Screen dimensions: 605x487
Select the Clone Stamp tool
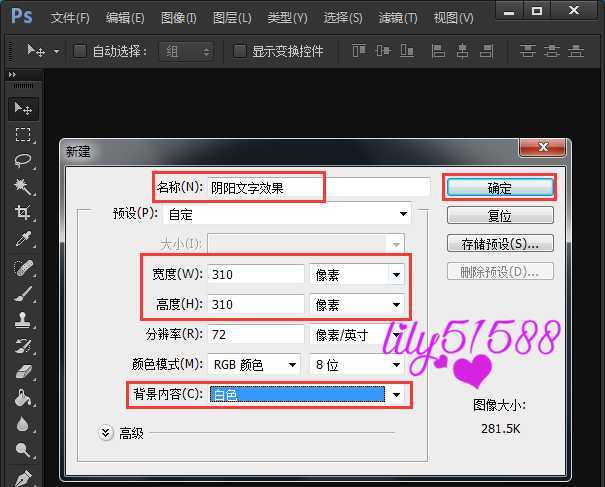[23, 320]
